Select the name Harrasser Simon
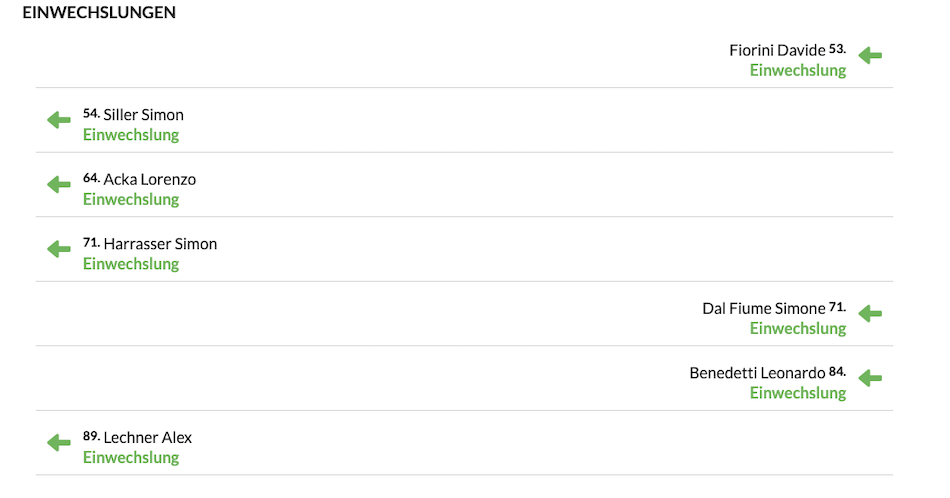 [x=160, y=244]
